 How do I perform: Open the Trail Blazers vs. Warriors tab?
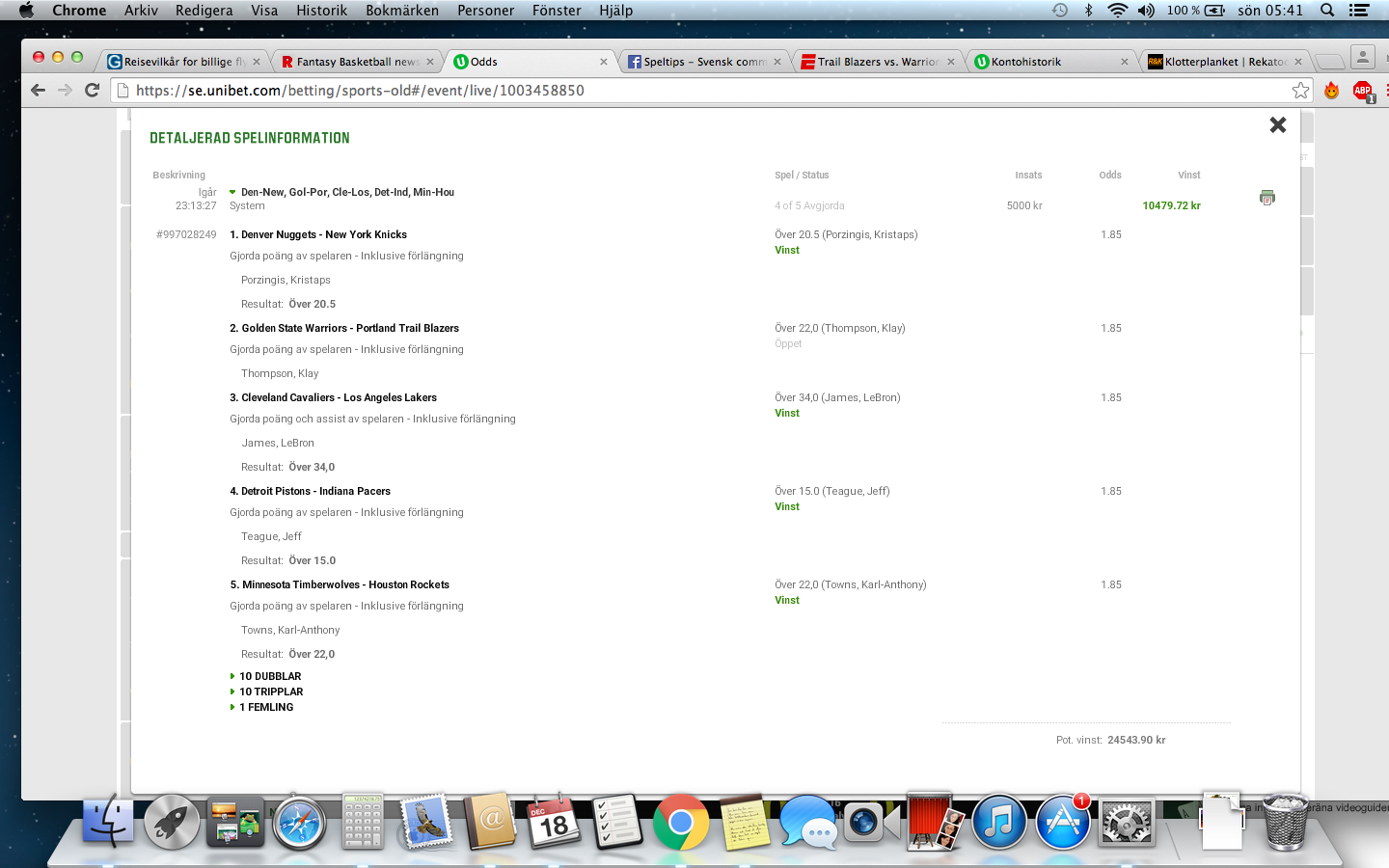pos(878,61)
